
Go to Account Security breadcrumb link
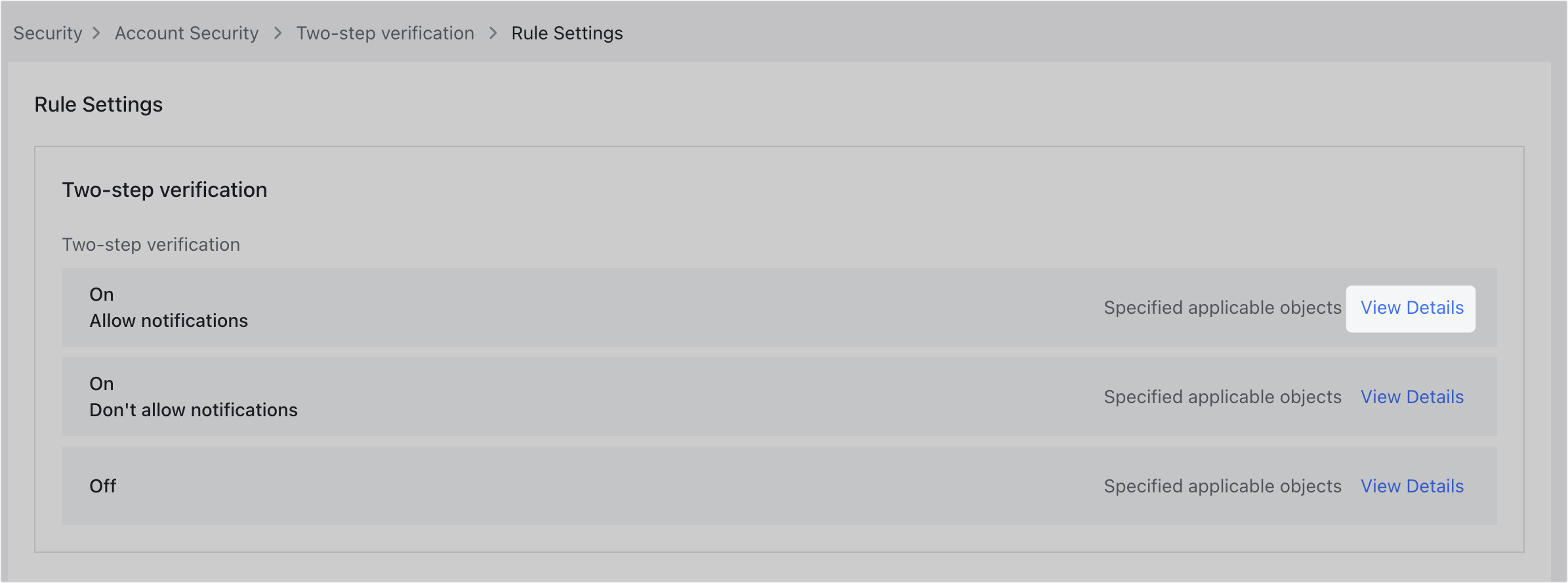click(x=186, y=33)
